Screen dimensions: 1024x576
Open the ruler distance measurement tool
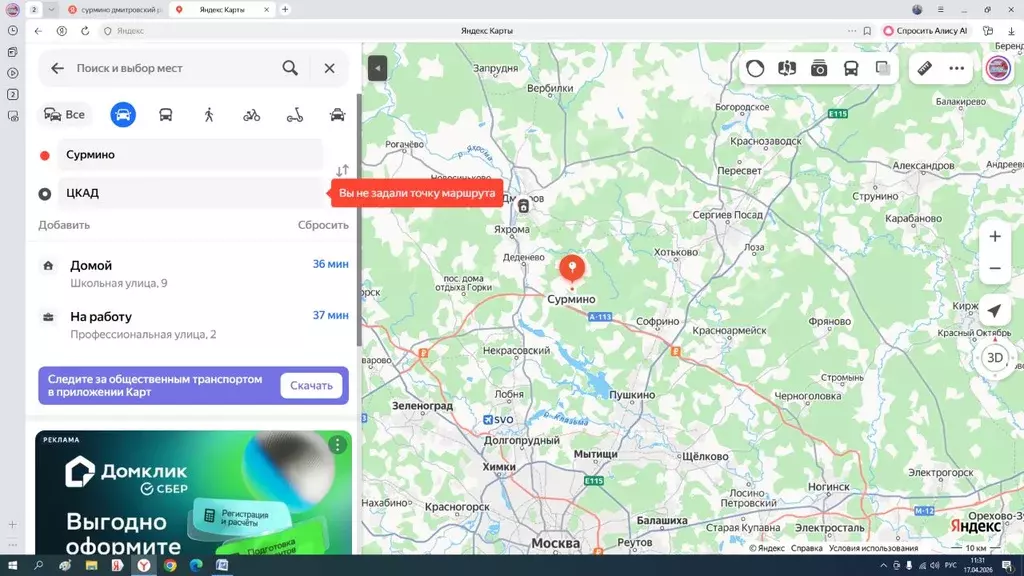pyautogui.click(x=924, y=69)
